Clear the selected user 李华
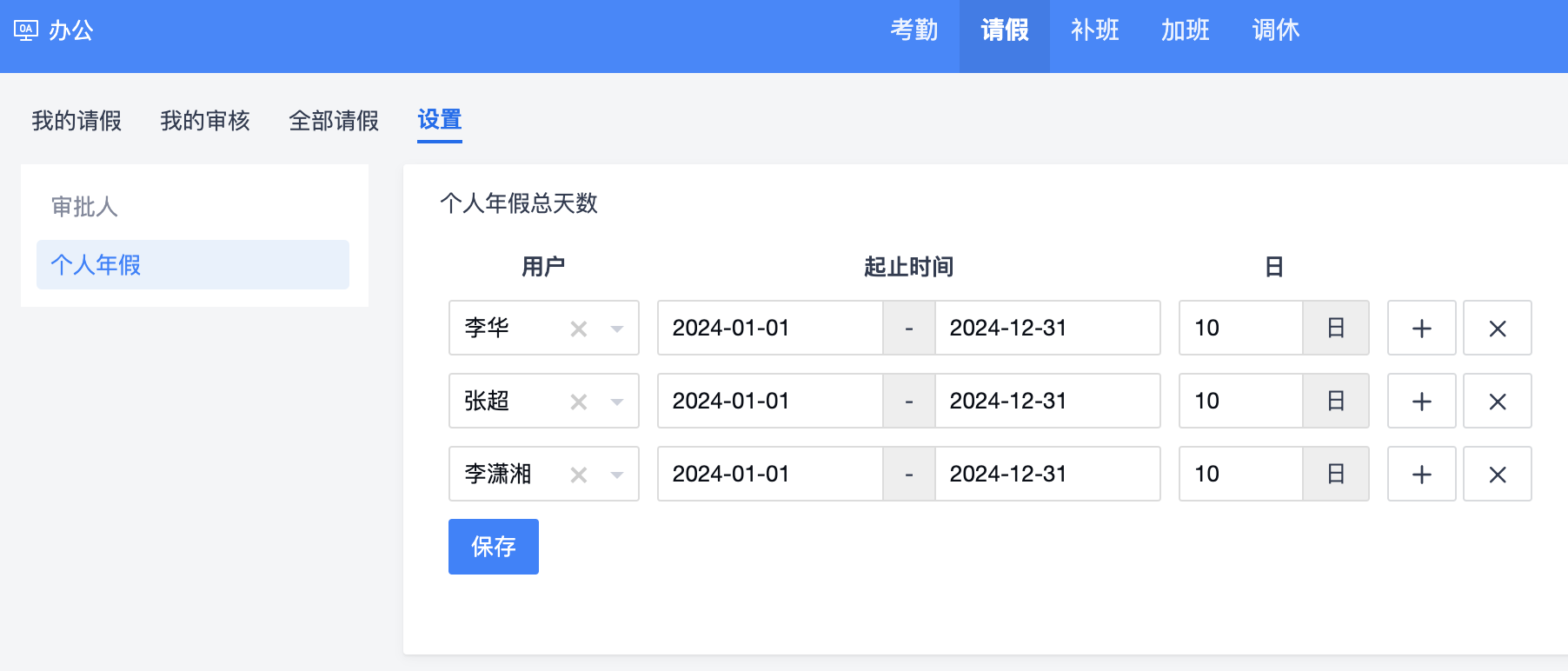This screenshot has width=1568, height=671. click(579, 329)
